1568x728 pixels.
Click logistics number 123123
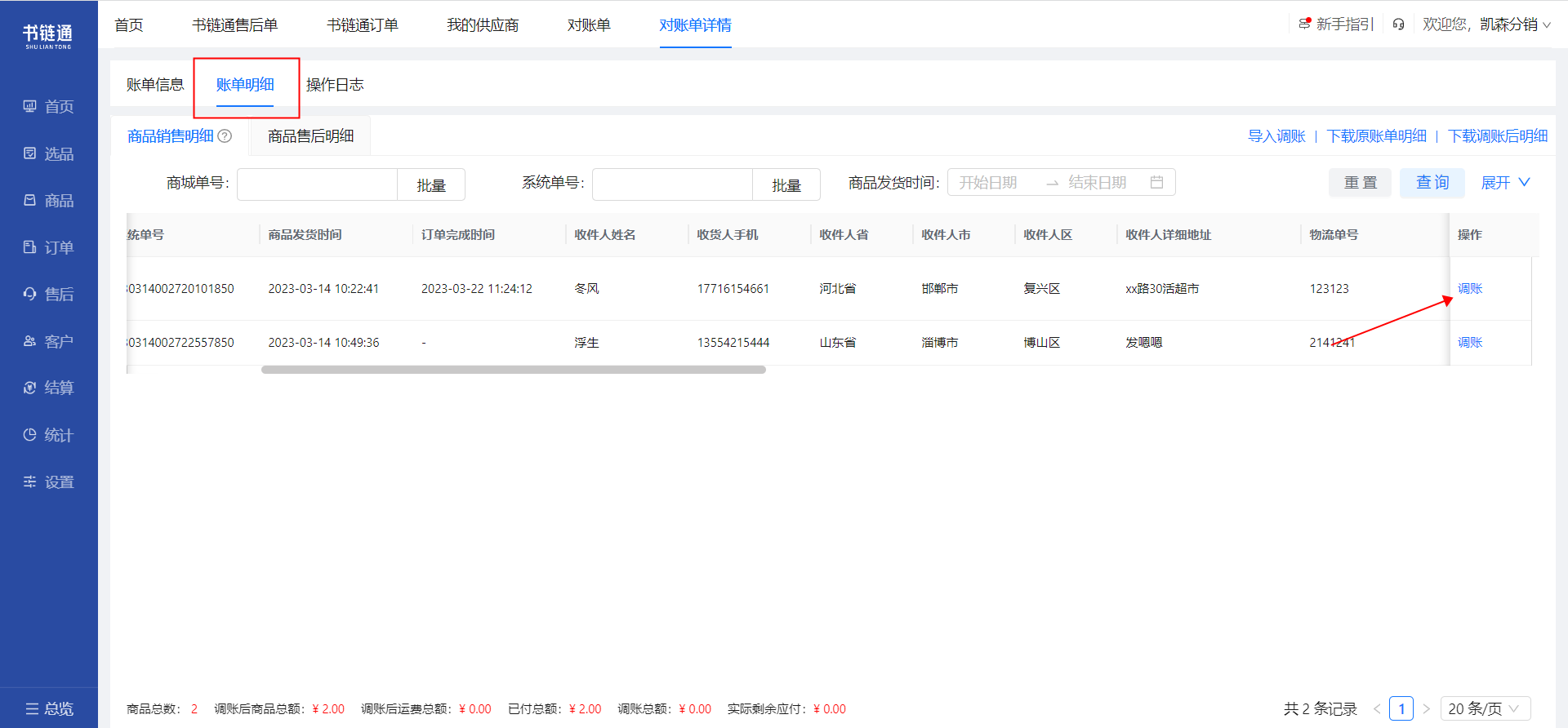(1330, 289)
